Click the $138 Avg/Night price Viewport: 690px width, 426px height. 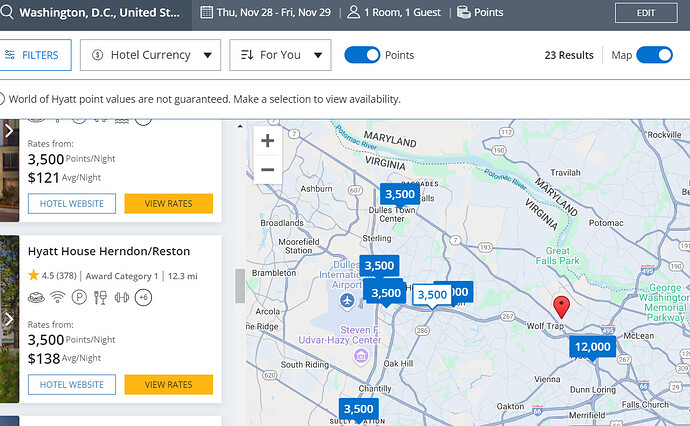point(64,358)
